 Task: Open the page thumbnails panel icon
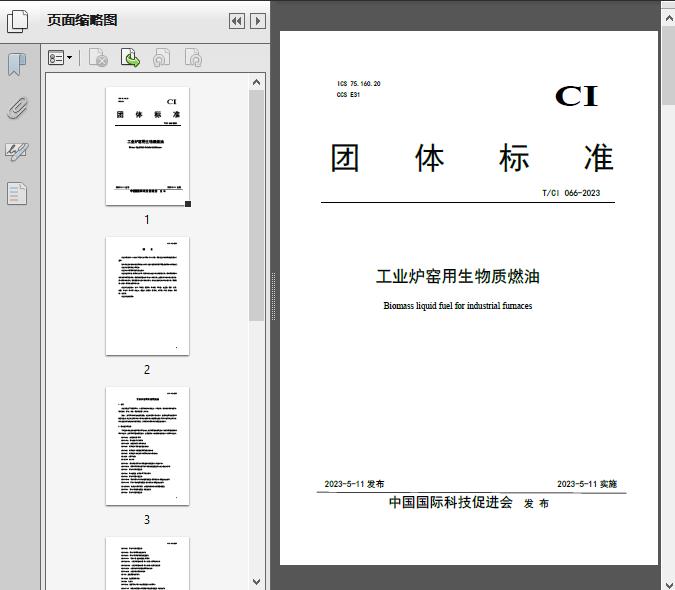point(18,21)
